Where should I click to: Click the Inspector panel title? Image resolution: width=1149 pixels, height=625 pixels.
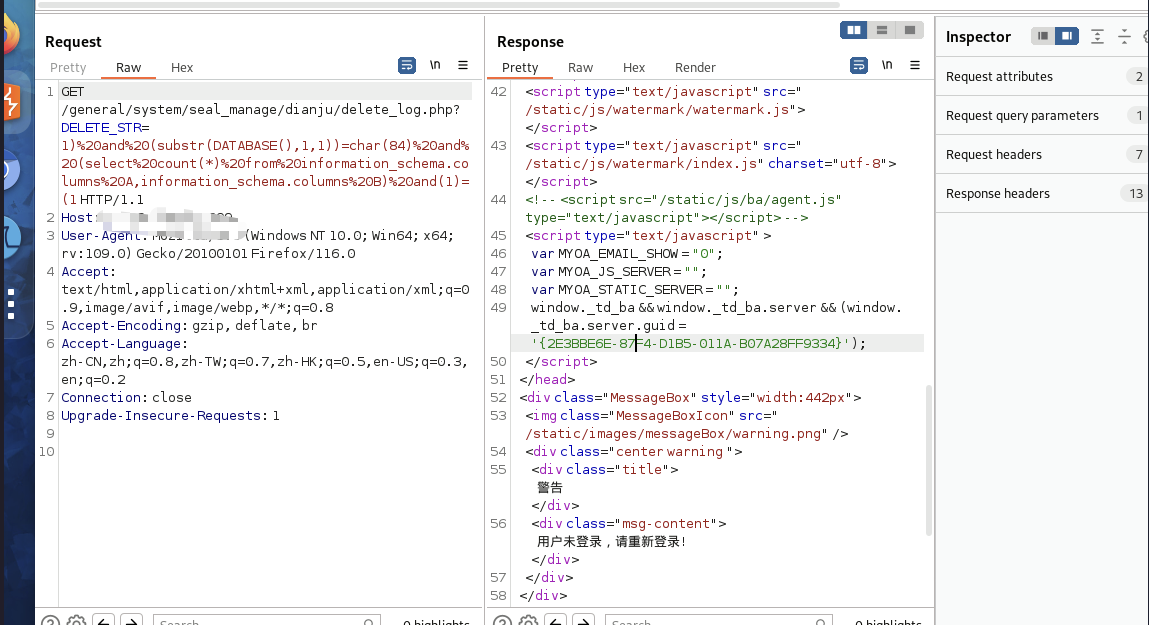[x=978, y=37]
